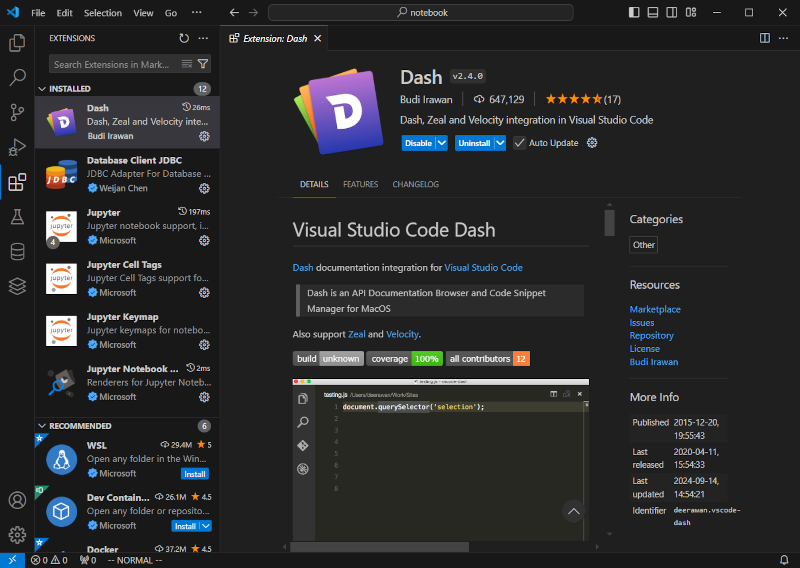The height and width of the screenshot is (568, 800).
Task: Open the Run and Debug view
Action: pyautogui.click(x=17, y=147)
